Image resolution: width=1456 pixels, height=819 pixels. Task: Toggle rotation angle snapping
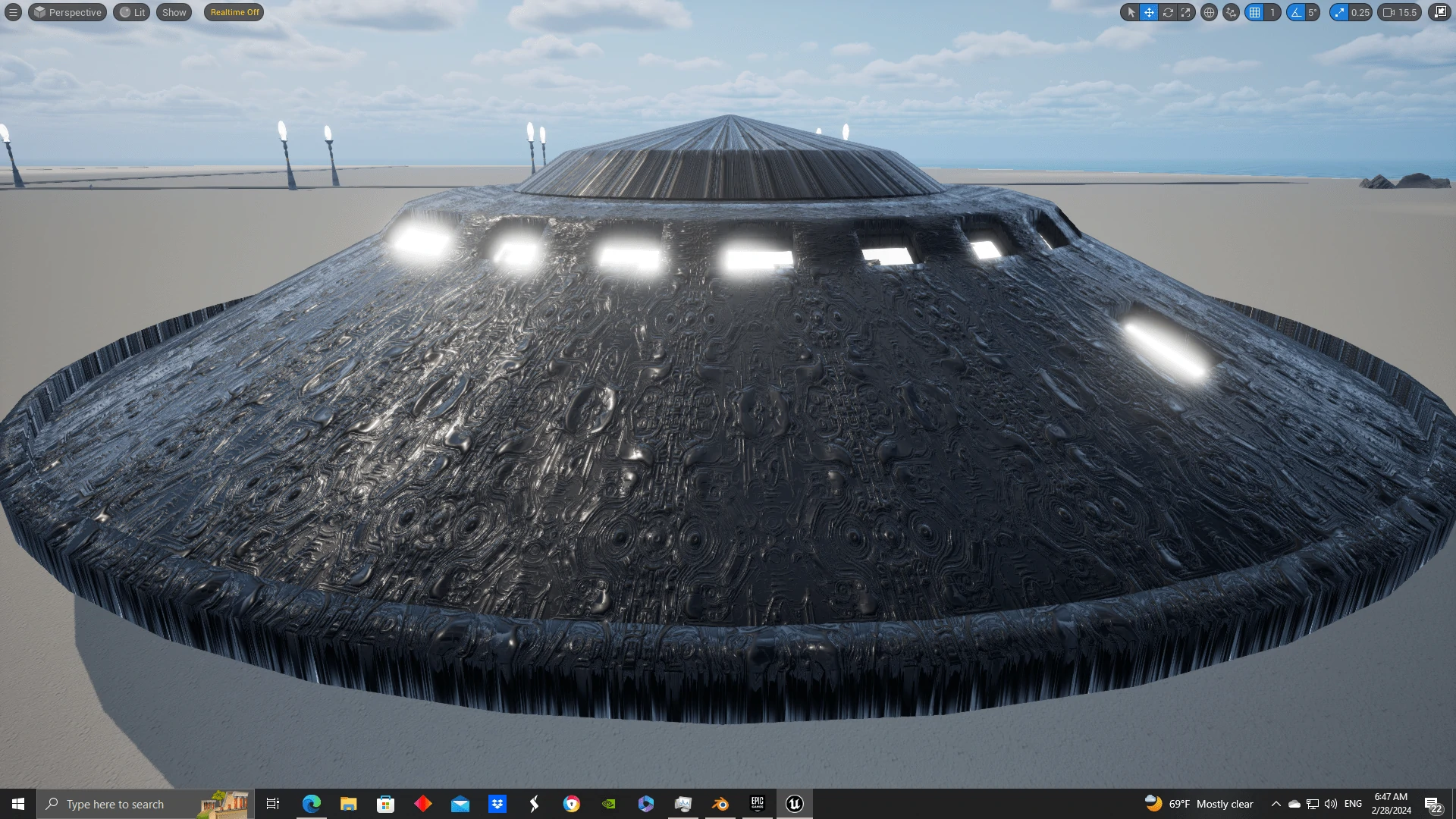point(1296,12)
